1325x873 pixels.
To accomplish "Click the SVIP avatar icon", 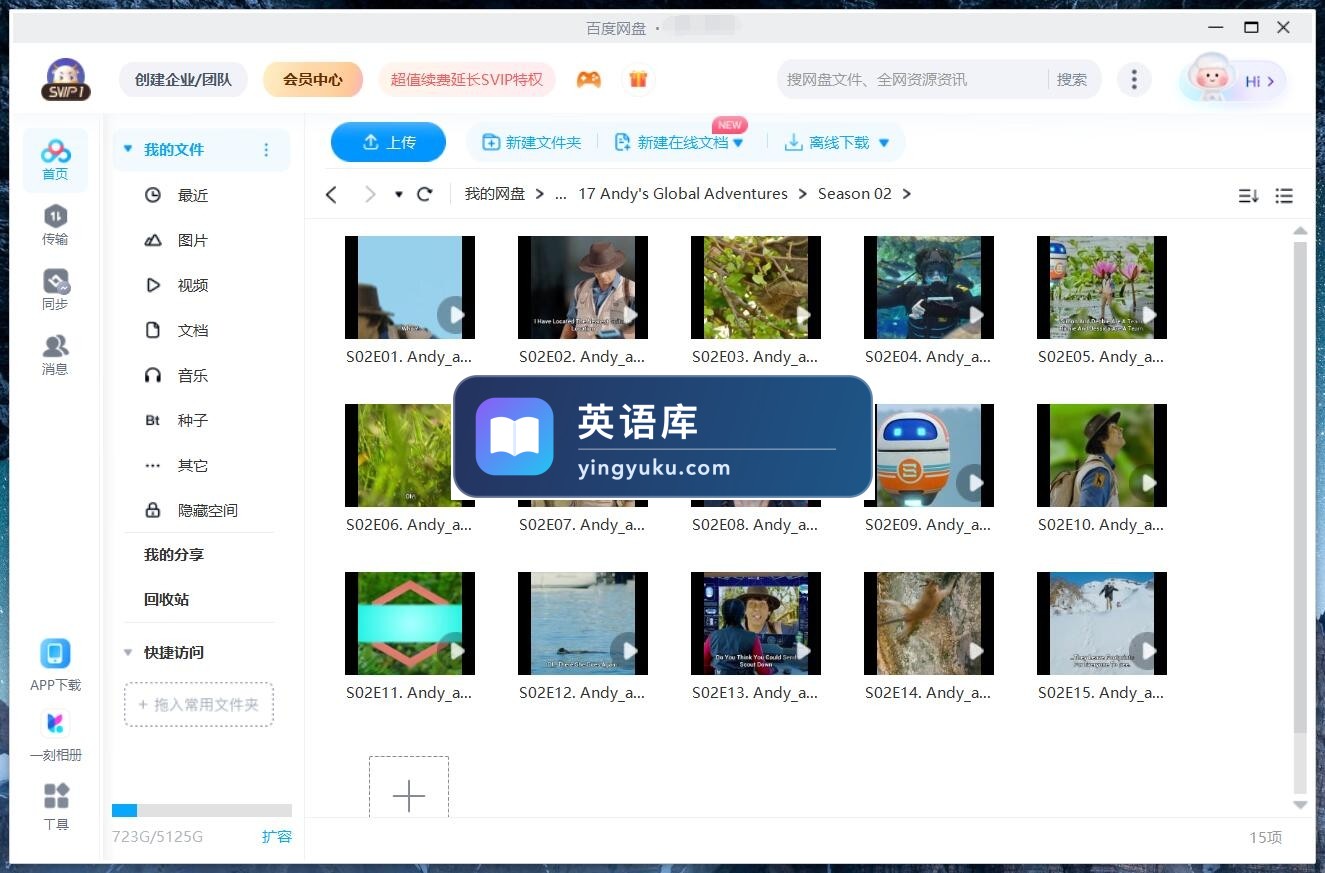I will (x=65, y=80).
